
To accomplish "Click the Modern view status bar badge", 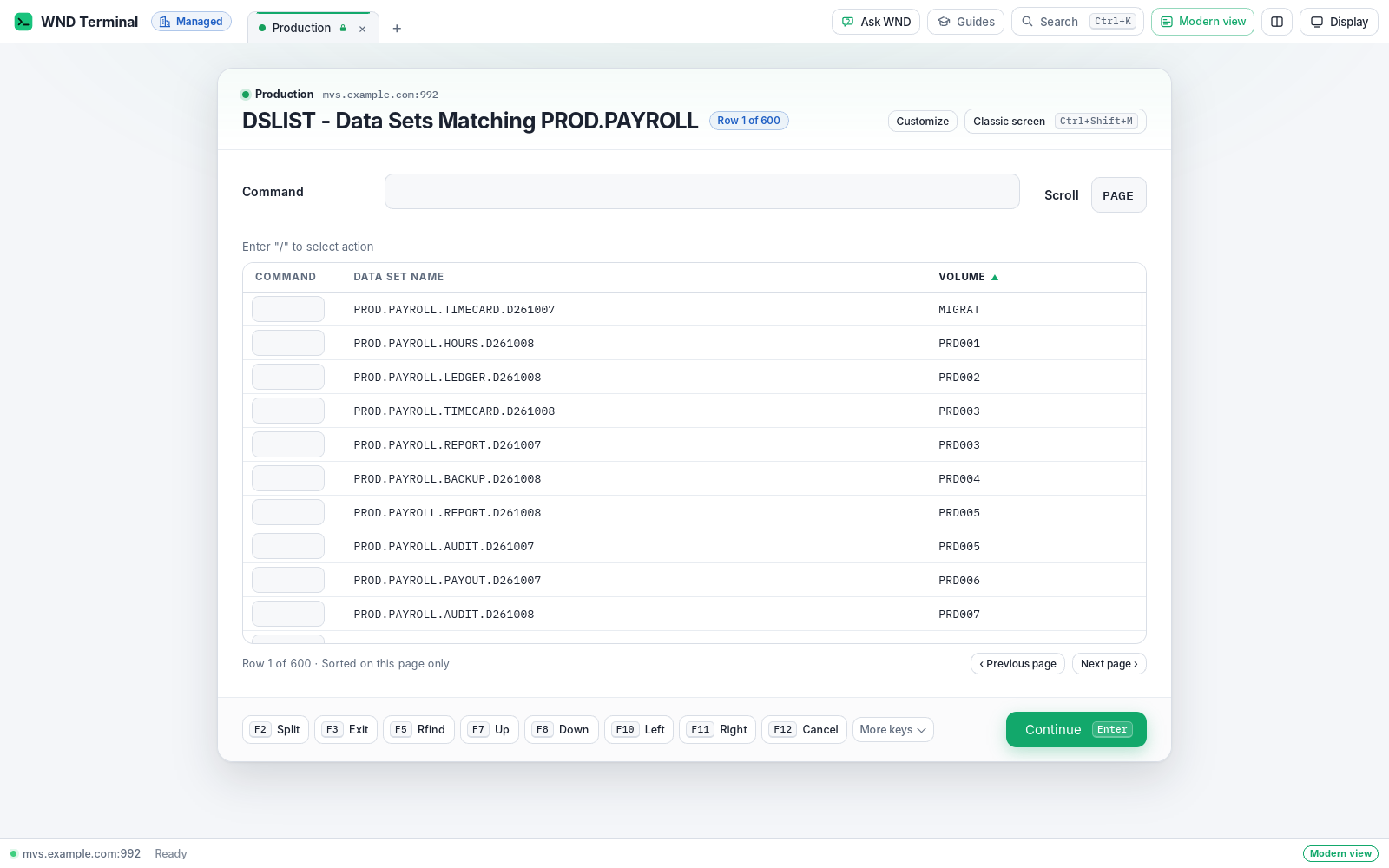I will click(x=1340, y=854).
